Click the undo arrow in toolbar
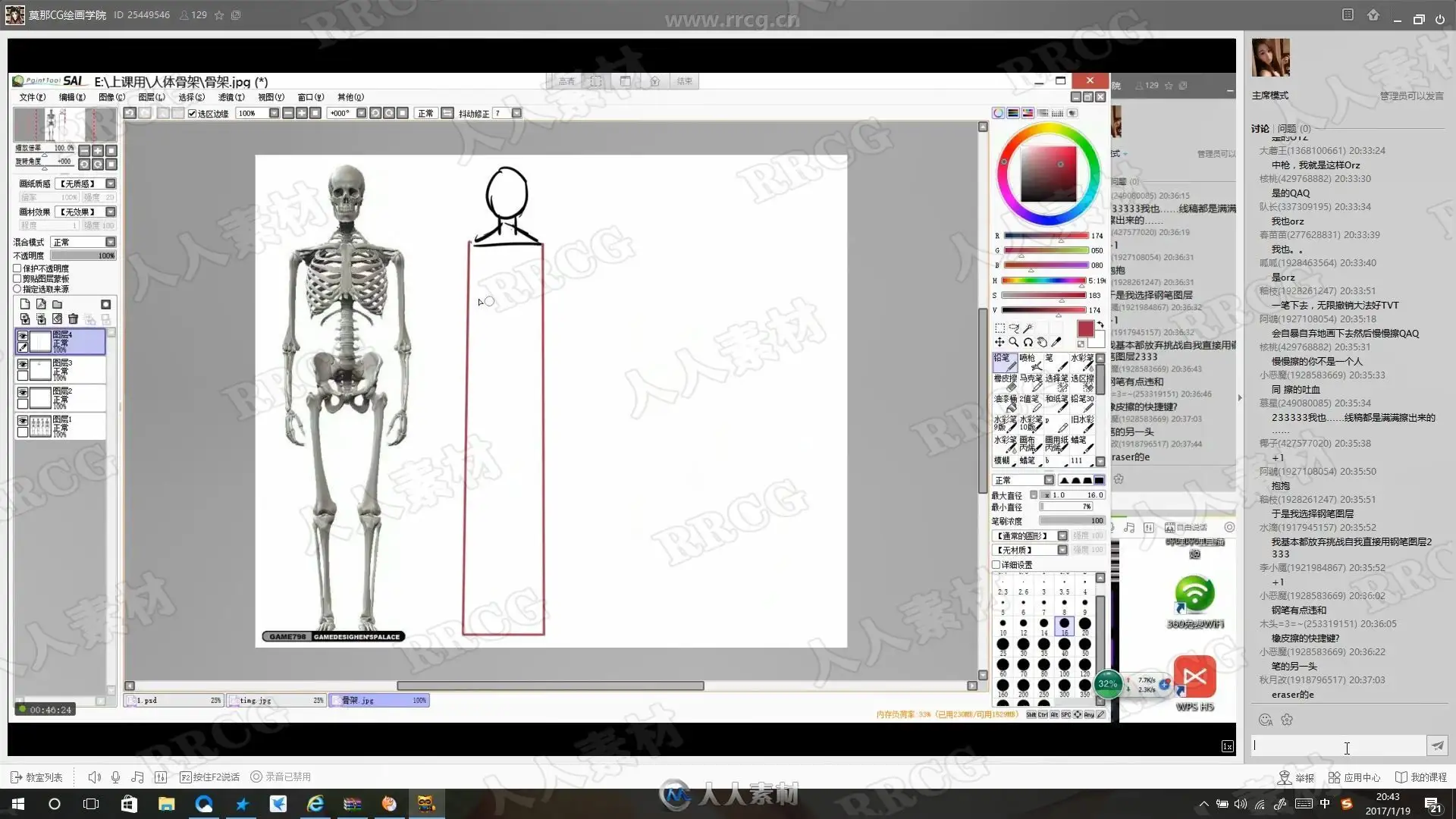 coord(130,113)
